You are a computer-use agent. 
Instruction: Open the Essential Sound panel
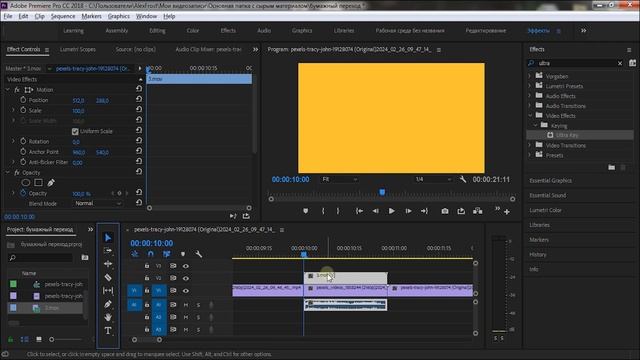(548, 196)
